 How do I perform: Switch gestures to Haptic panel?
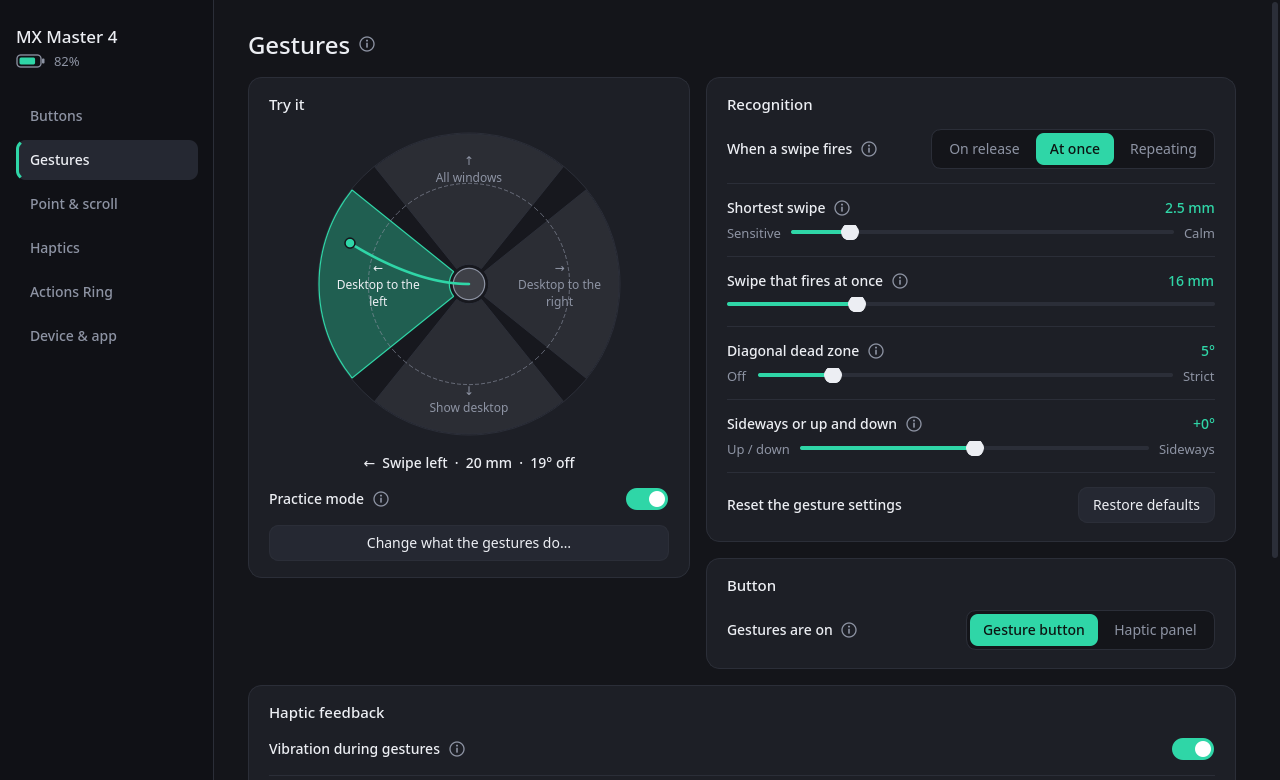tap(1155, 630)
